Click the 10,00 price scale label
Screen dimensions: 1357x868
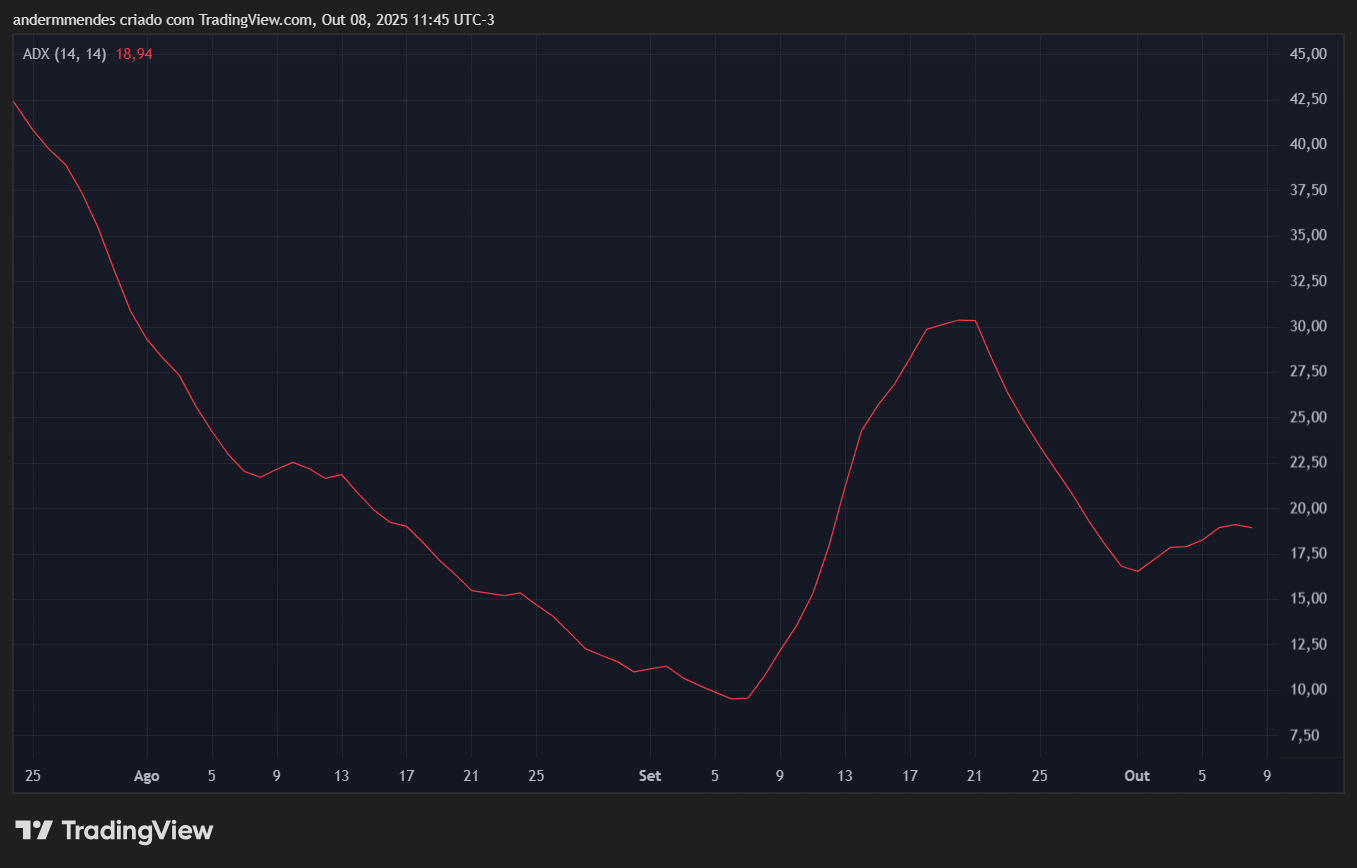click(x=1310, y=690)
